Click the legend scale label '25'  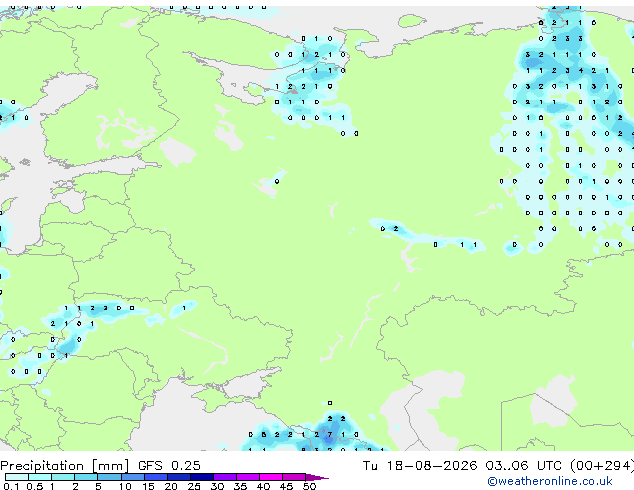194,486
